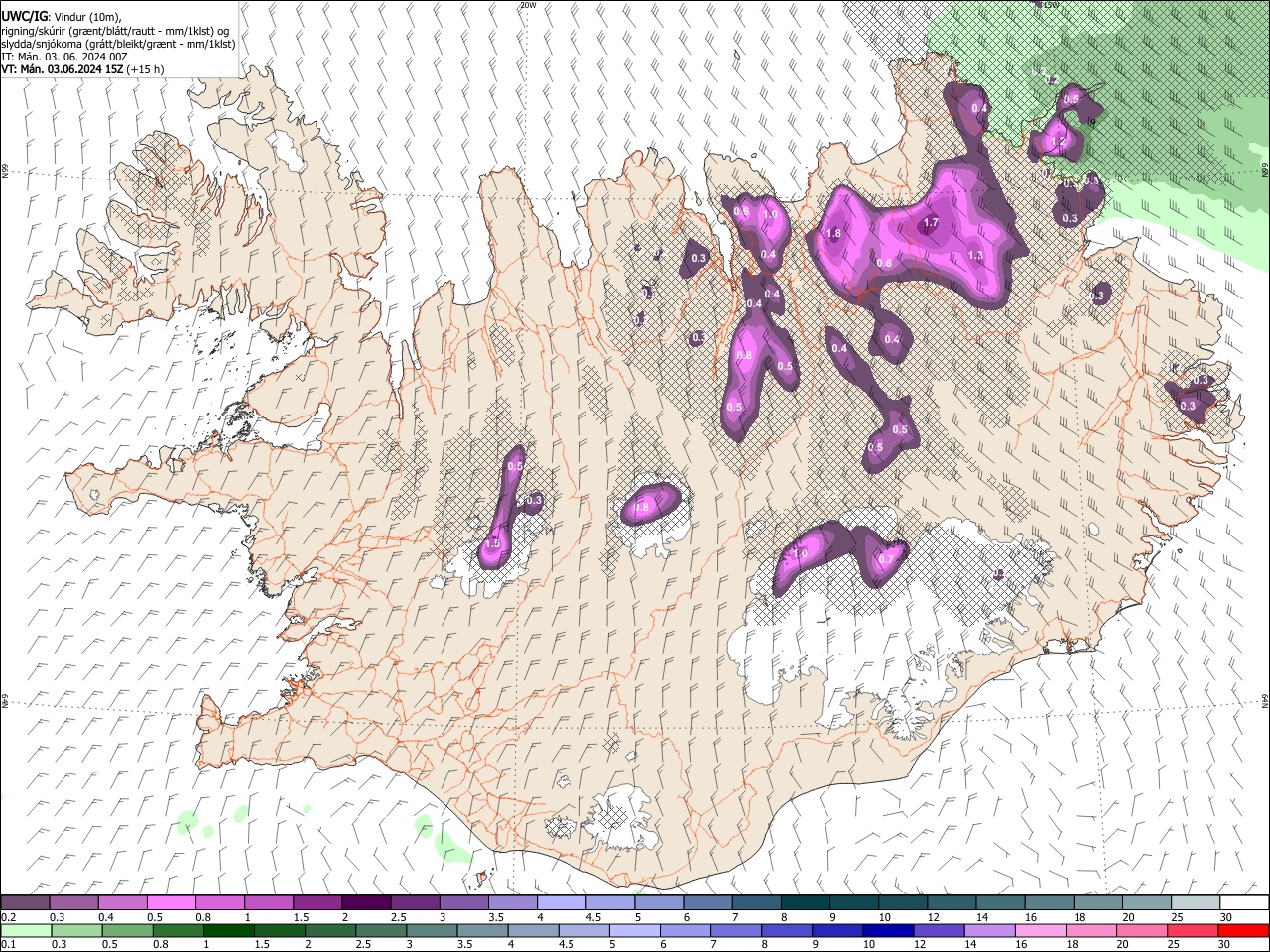This screenshot has height=952, width=1270.
Task: Click the UWC/IG title text
Action: [24, 16]
